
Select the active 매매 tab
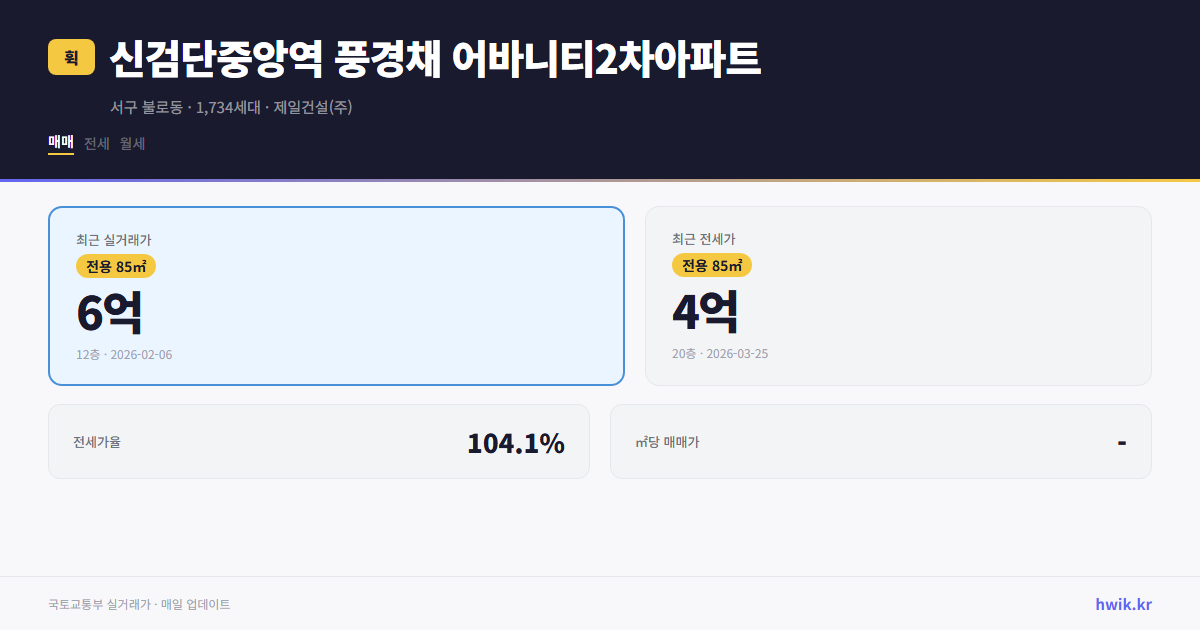point(60,142)
